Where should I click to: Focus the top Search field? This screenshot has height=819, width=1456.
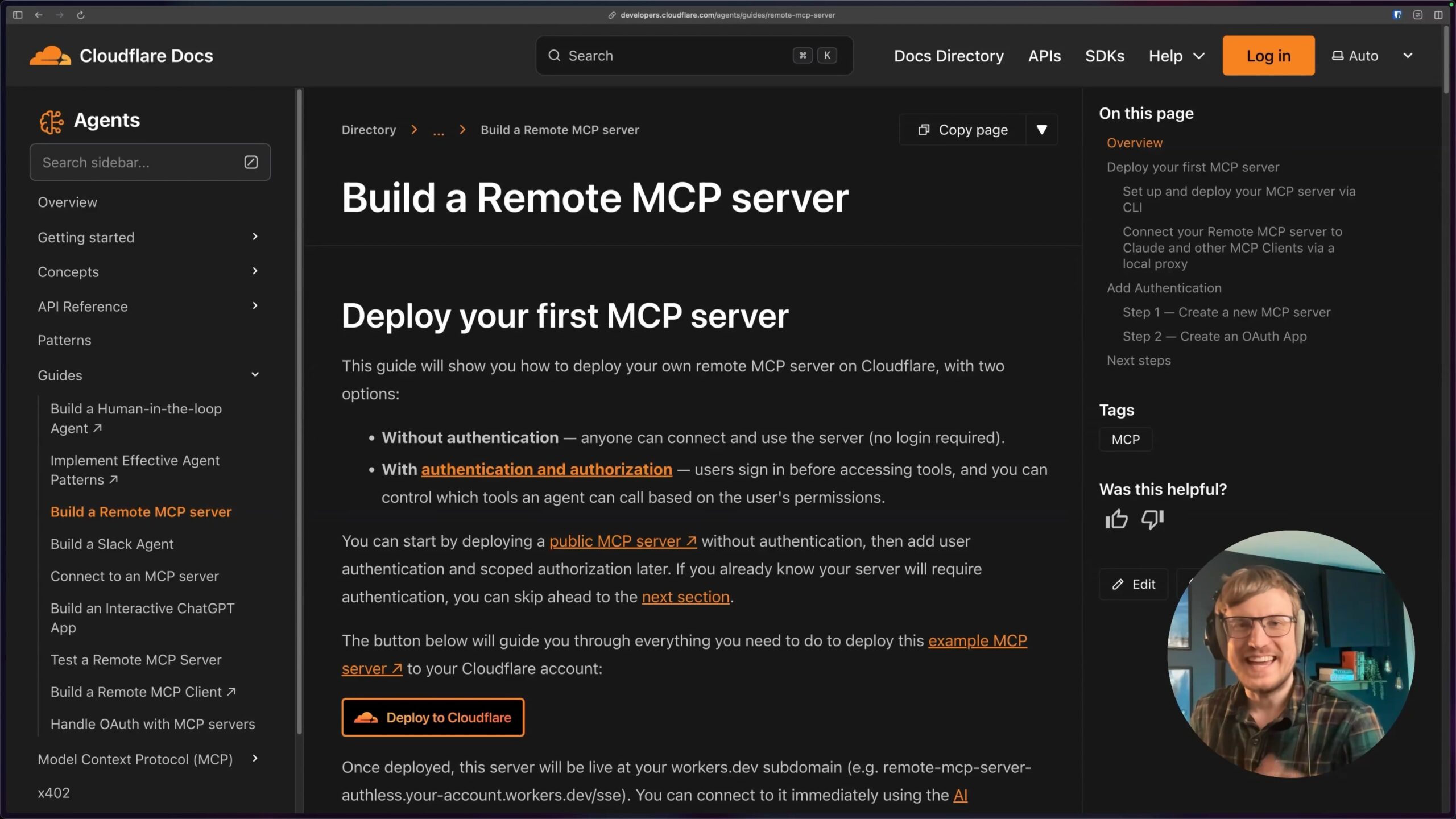[694, 56]
